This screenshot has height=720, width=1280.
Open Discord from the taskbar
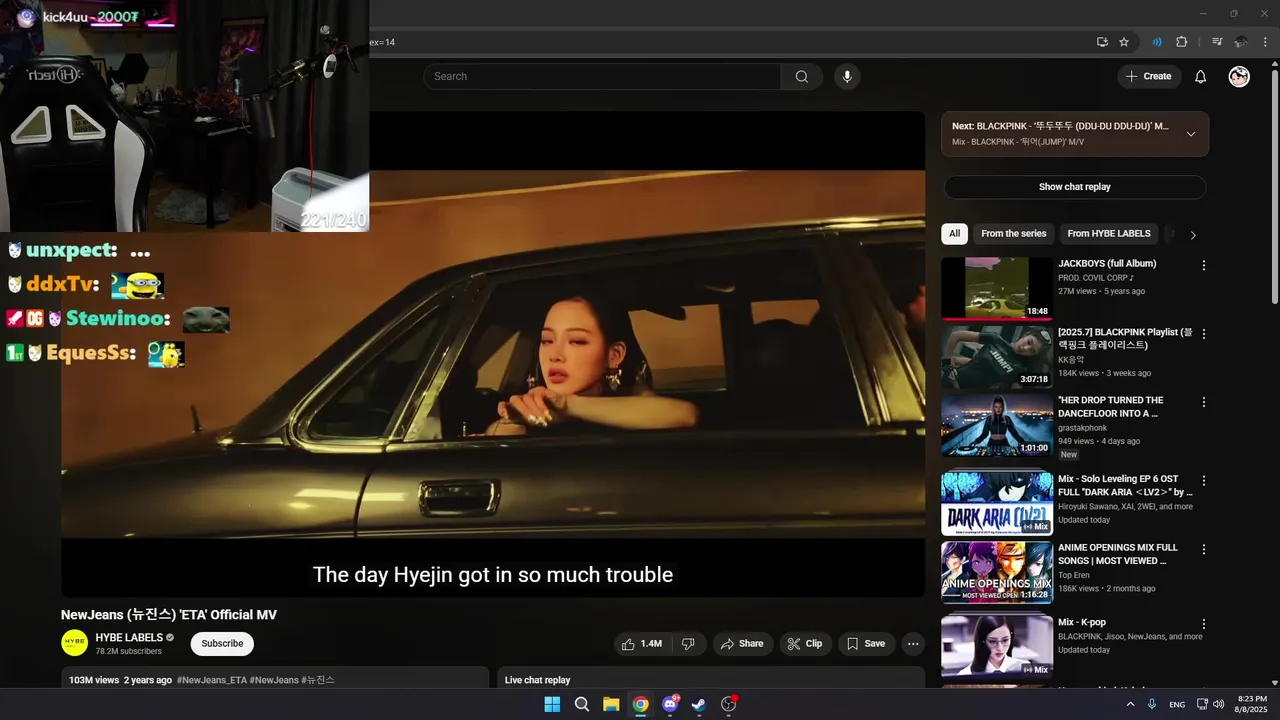pyautogui.click(x=670, y=704)
